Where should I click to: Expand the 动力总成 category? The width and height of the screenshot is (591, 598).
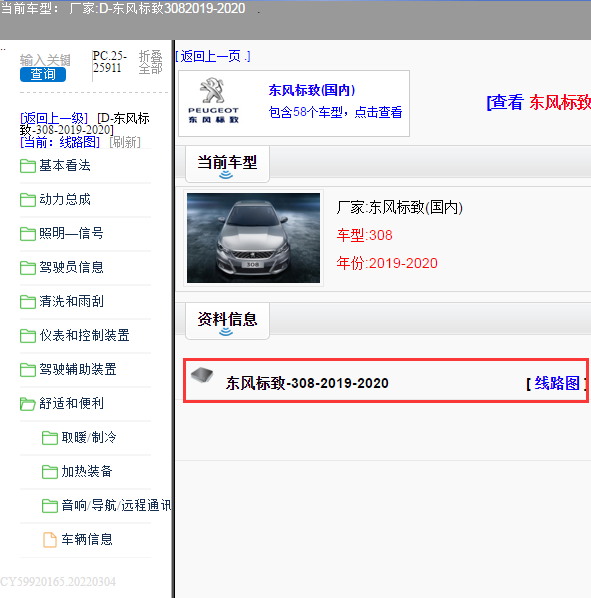click(65, 199)
